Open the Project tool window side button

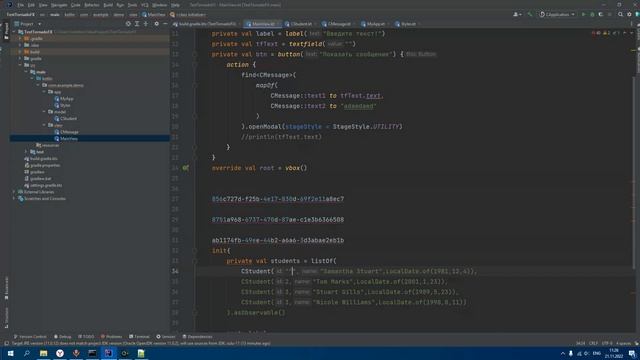click(x=6, y=31)
